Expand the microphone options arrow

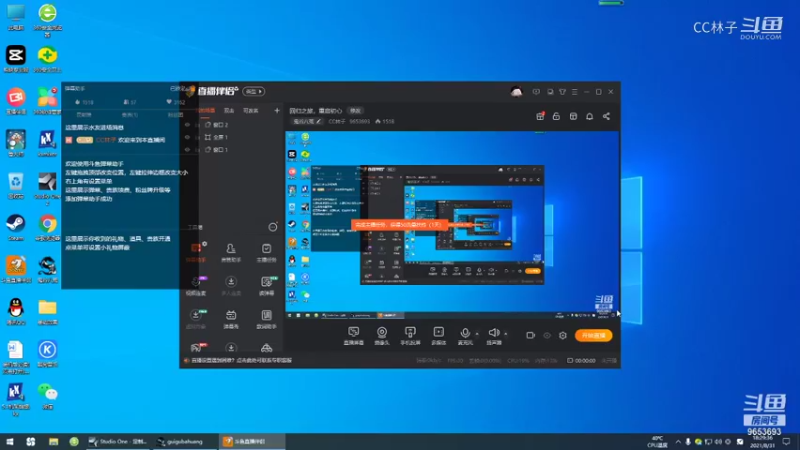click(x=477, y=334)
